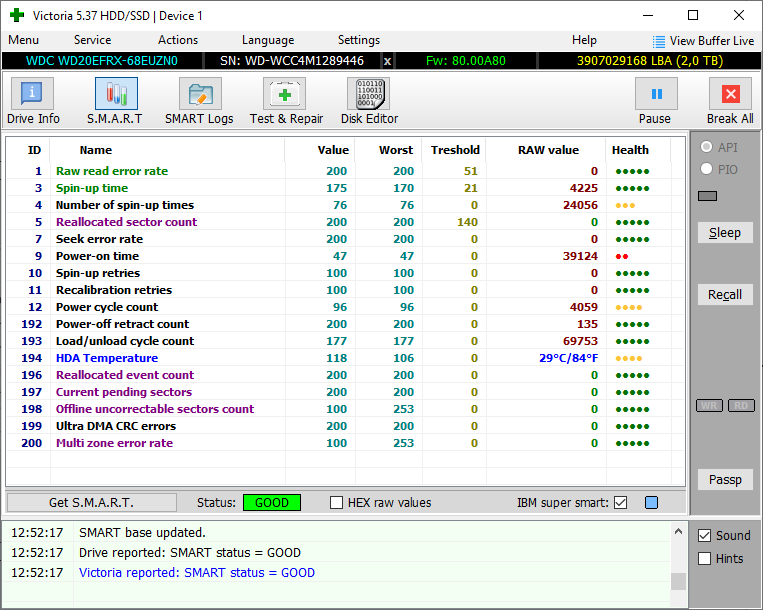The image size is (763, 610).
Task: Enable the Hints checkbox
Action: 704,558
